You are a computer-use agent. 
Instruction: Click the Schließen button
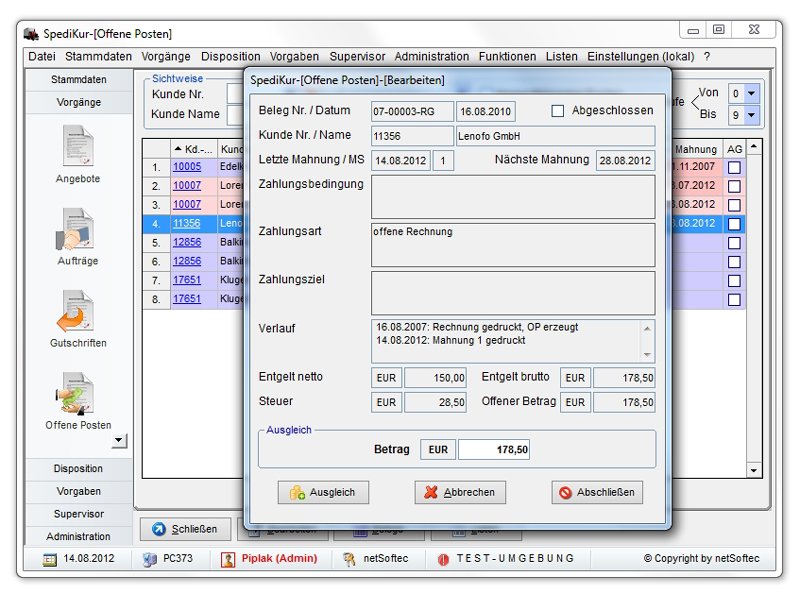(185, 529)
